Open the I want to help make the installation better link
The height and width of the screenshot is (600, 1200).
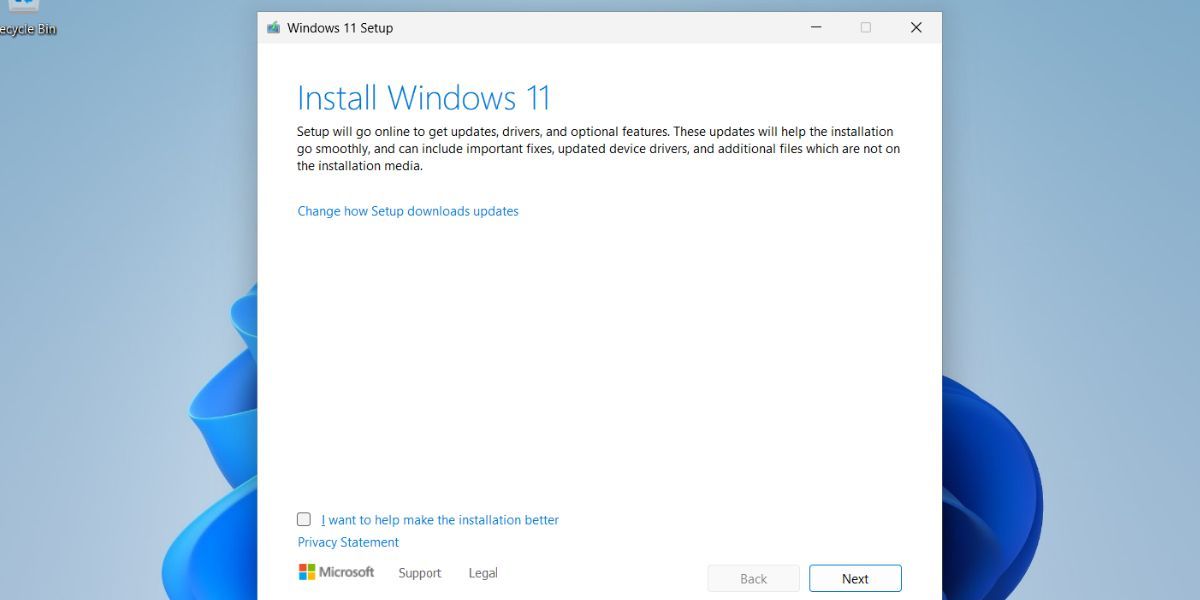tap(440, 520)
